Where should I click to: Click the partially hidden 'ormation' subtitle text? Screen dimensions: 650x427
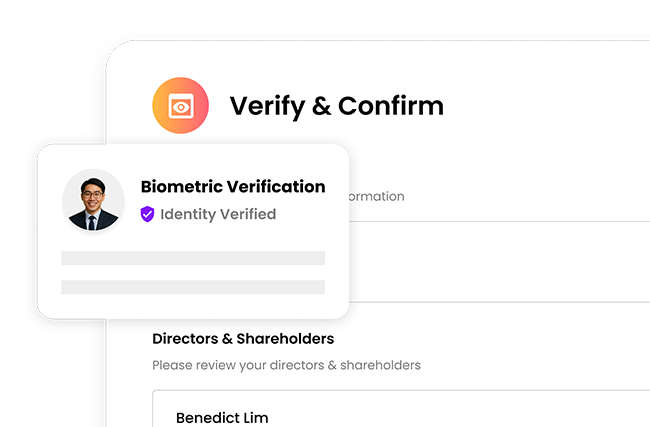[x=377, y=197]
